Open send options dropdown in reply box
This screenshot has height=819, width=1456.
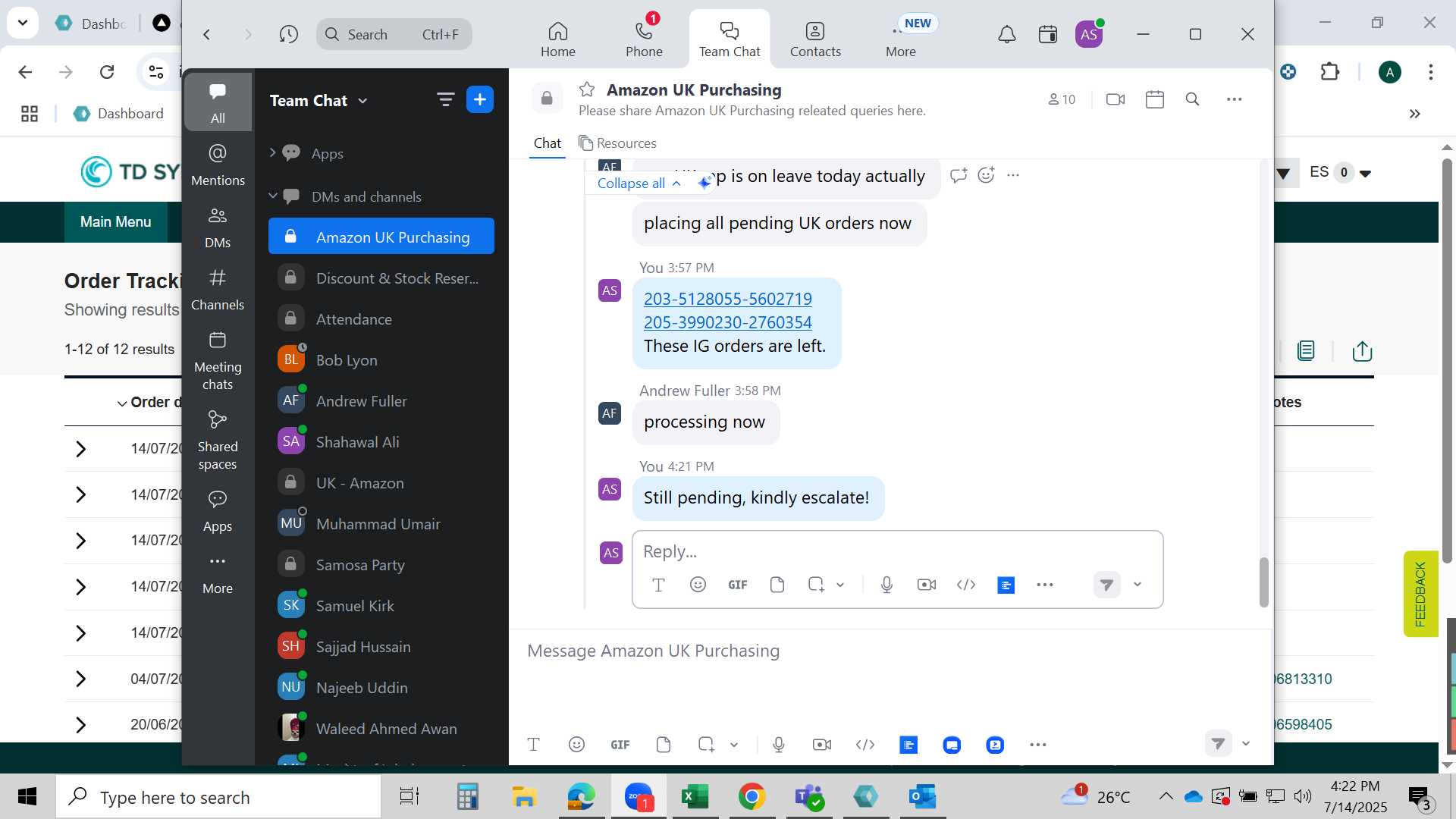1137,585
